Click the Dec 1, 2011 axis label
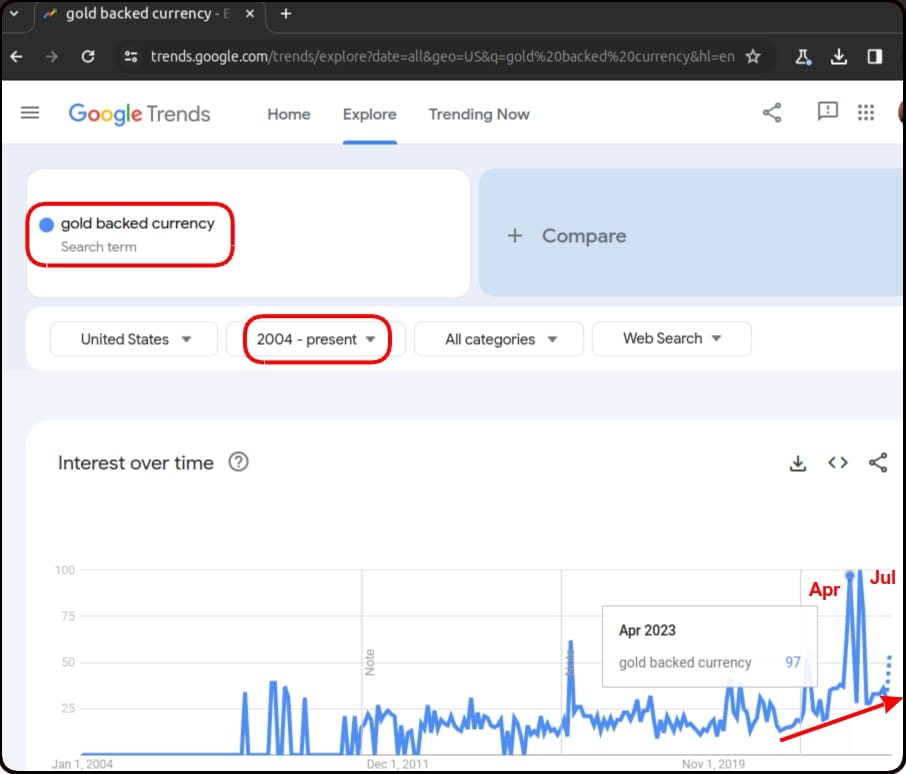The height and width of the screenshot is (774, 906). point(398,764)
